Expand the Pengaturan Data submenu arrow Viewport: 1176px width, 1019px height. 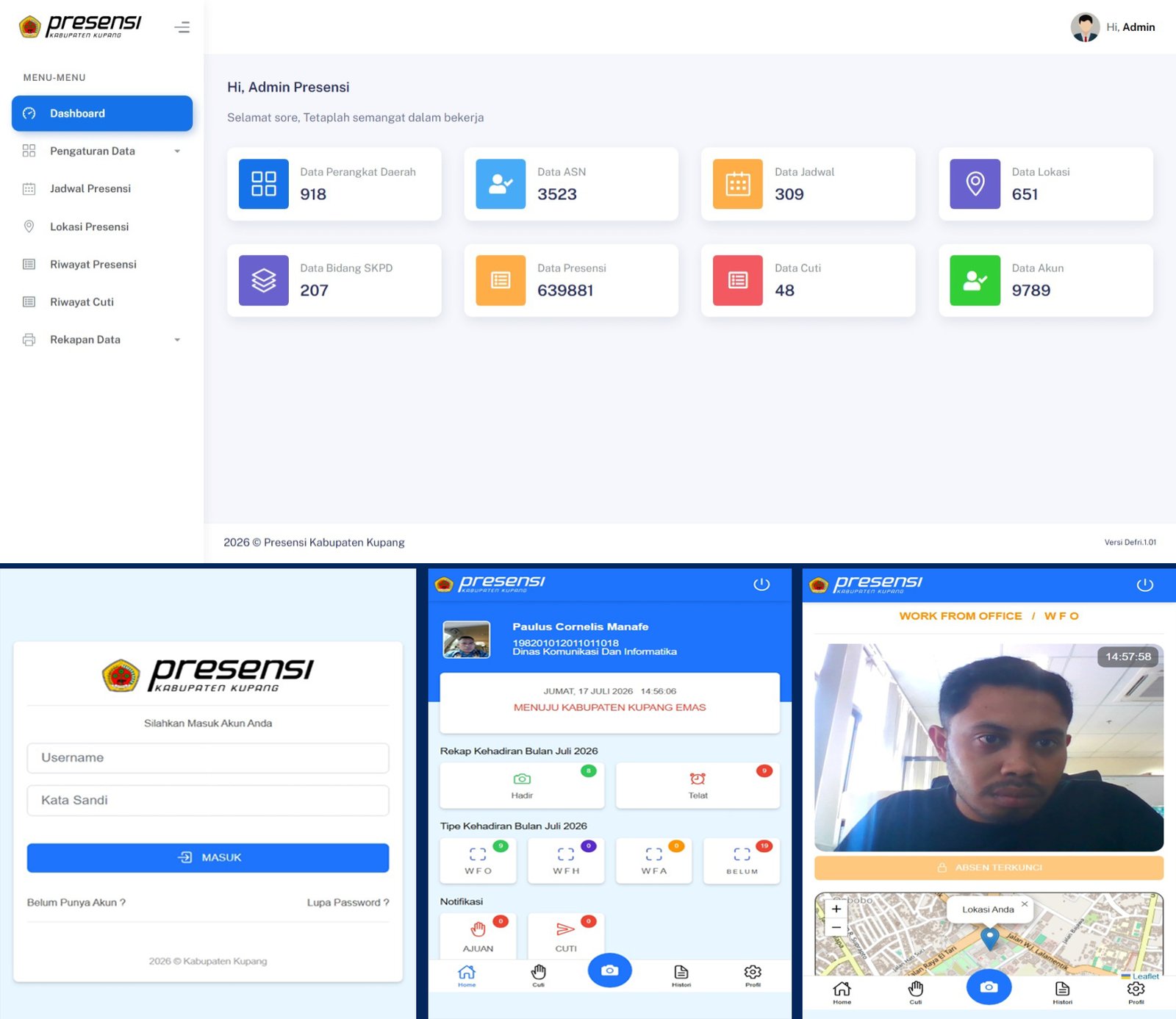pos(177,151)
